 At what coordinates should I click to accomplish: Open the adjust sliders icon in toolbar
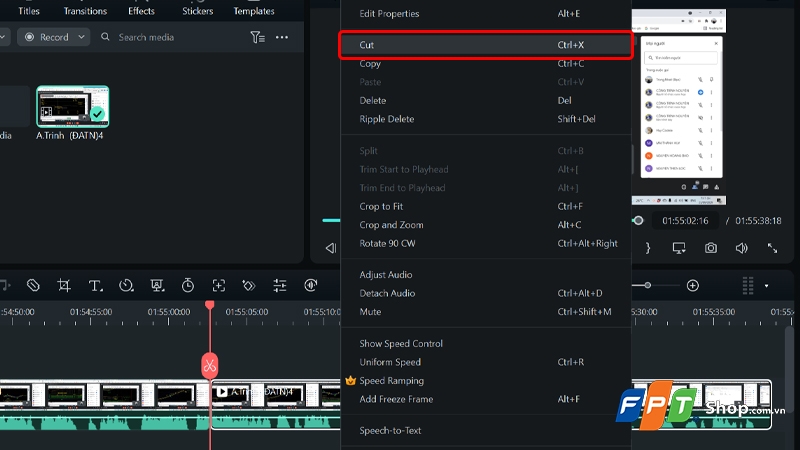tap(280, 286)
